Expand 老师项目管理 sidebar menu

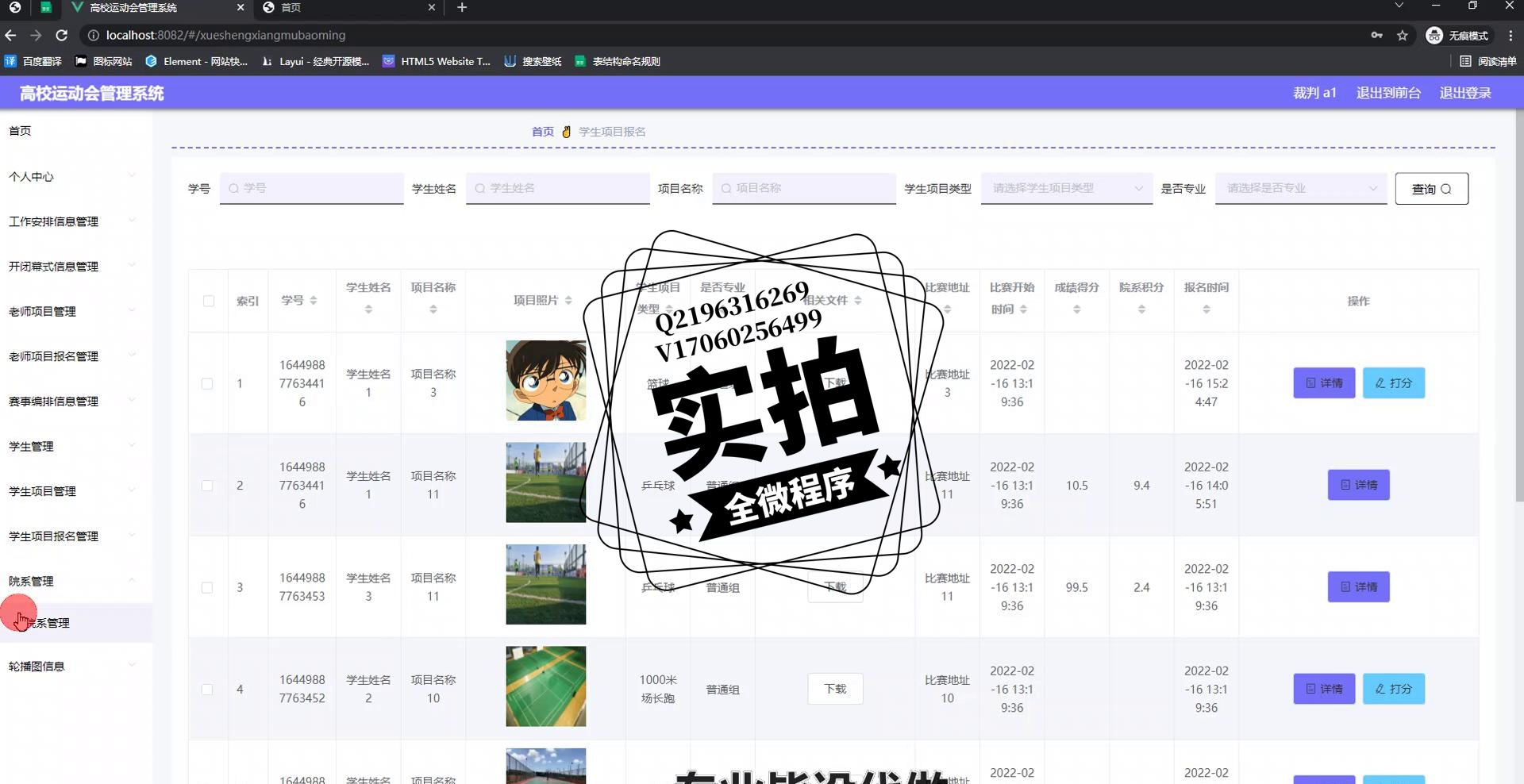[76, 311]
